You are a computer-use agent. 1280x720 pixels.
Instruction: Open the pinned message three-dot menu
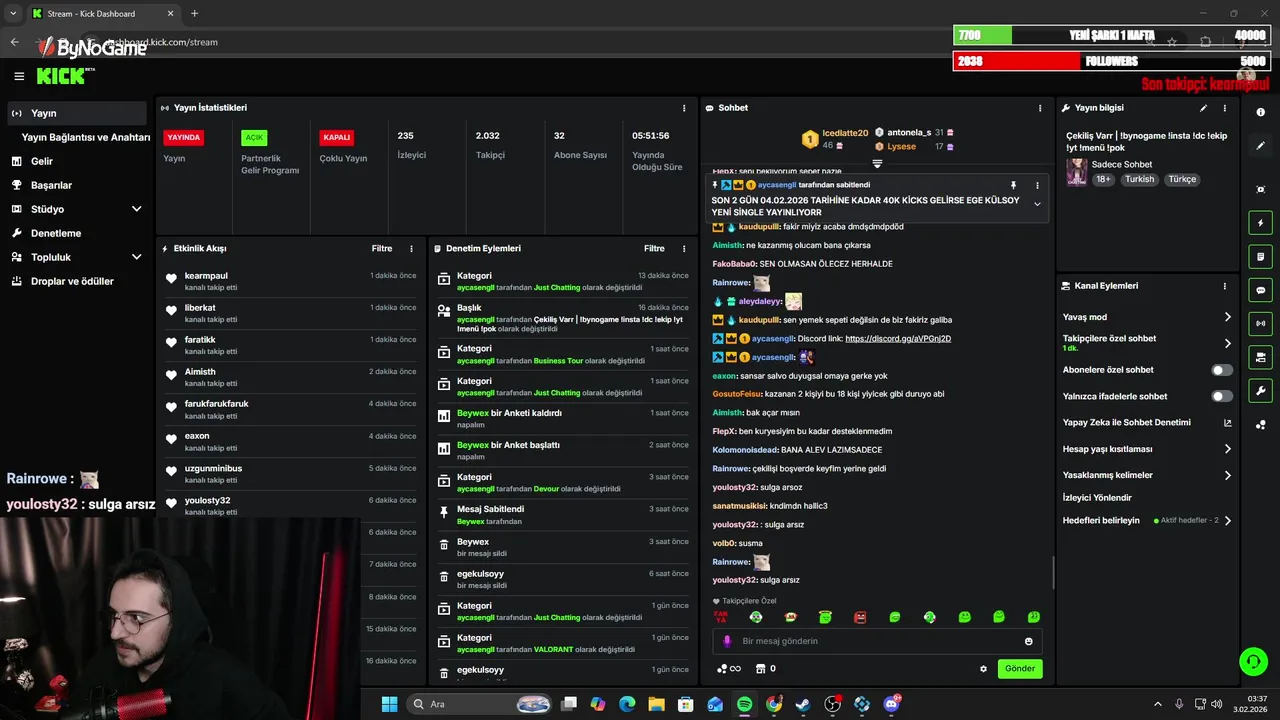pos(1037,185)
